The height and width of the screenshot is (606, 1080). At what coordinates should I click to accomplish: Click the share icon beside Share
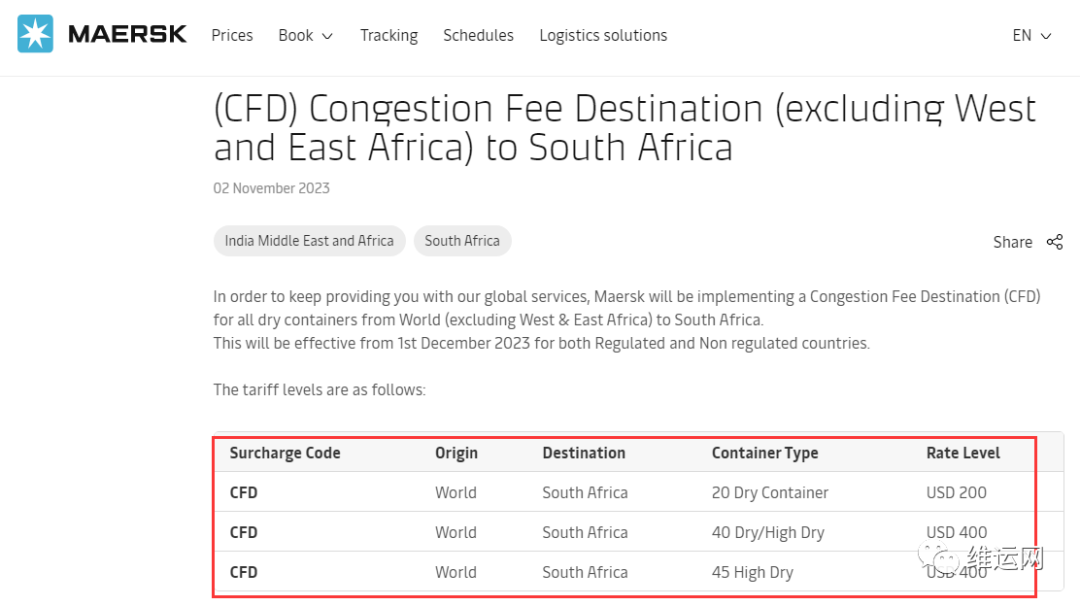click(x=1054, y=242)
